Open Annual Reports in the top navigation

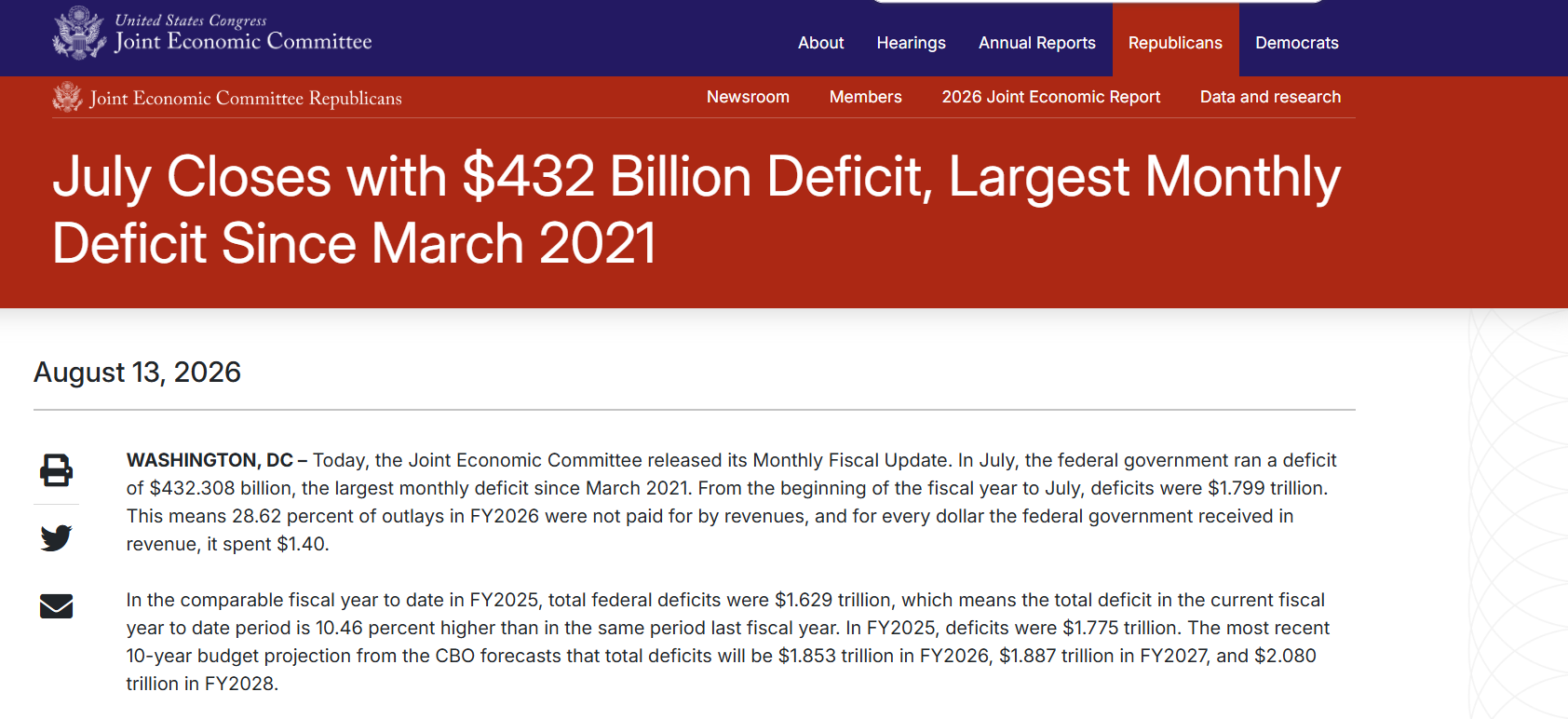(x=1036, y=43)
